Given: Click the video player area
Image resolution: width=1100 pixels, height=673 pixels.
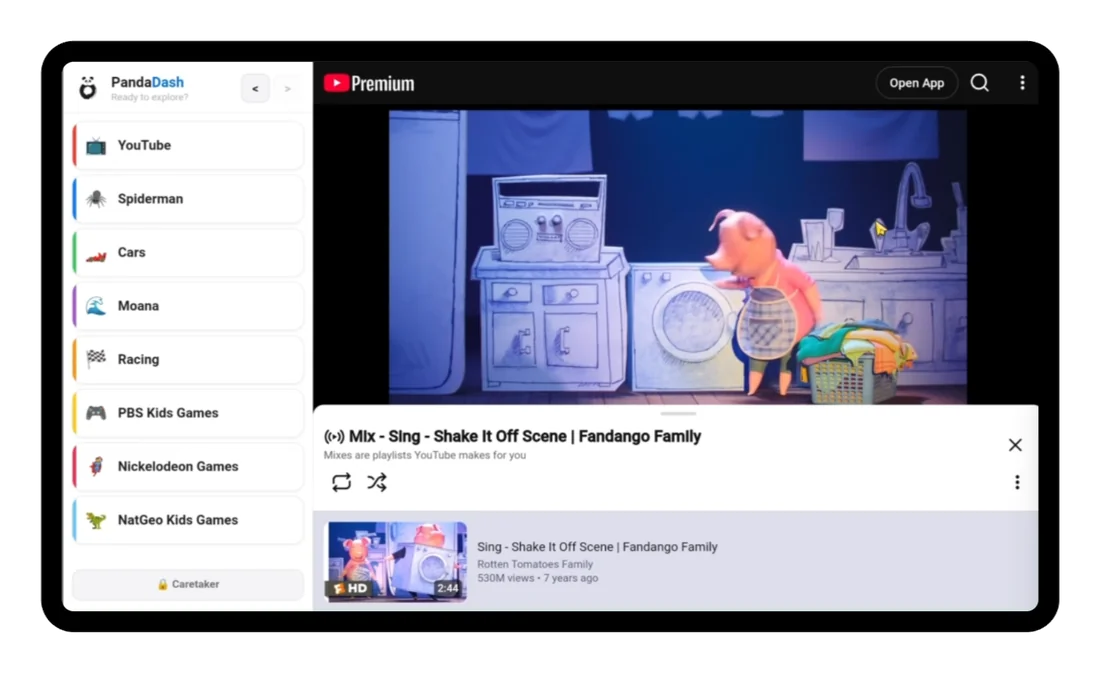Looking at the screenshot, I should tap(678, 257).
